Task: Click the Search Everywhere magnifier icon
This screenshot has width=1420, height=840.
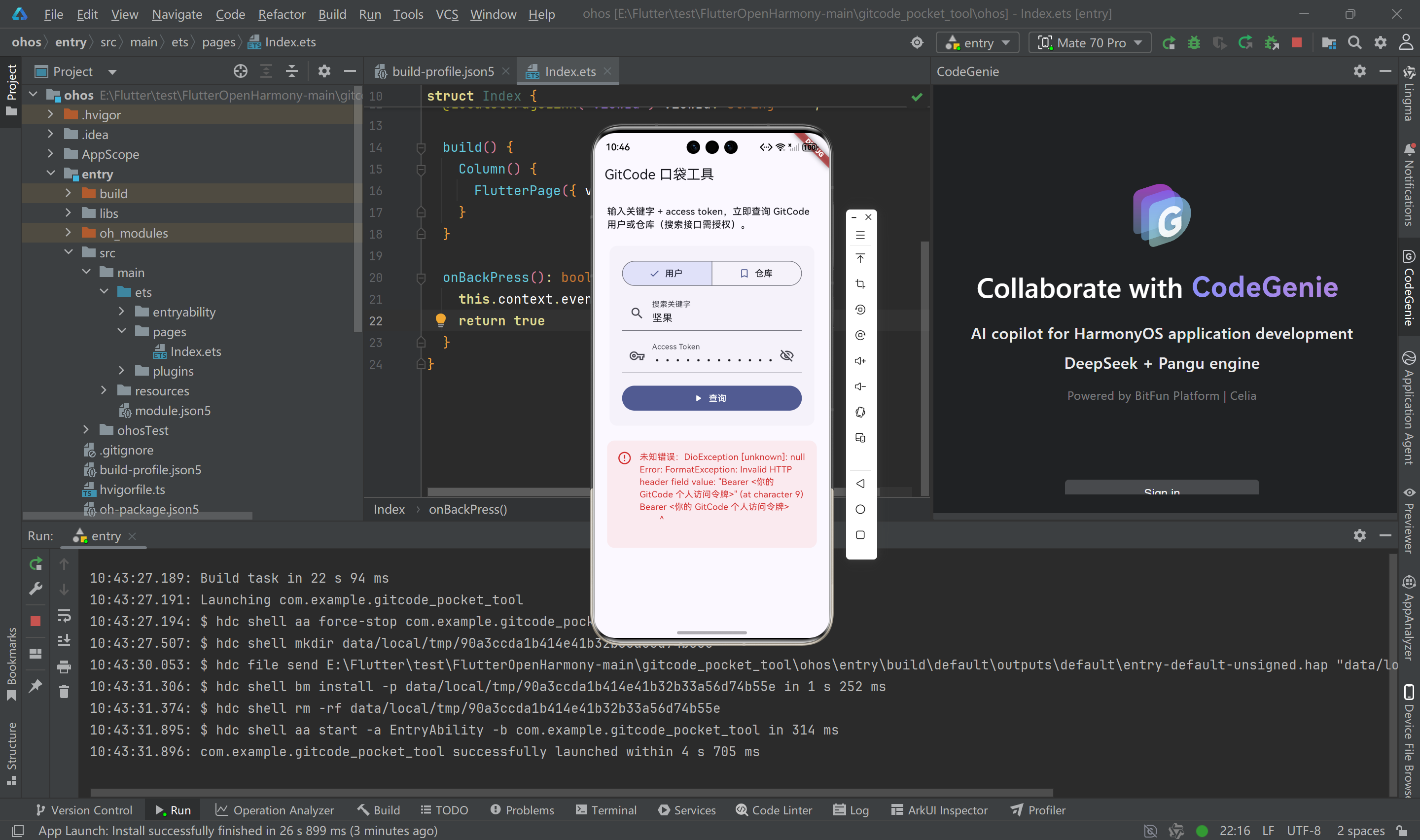Action: tap(1354, 43)
